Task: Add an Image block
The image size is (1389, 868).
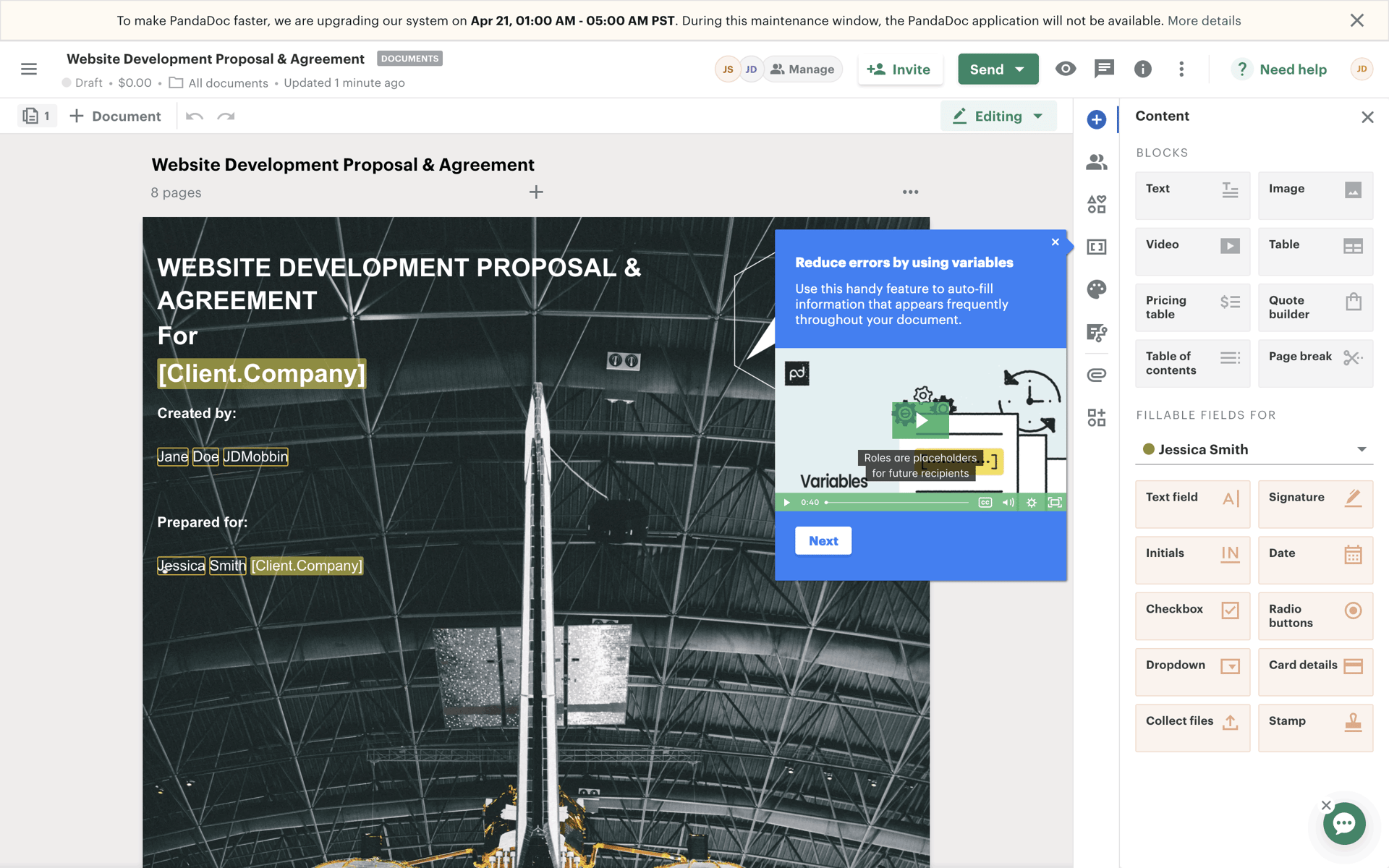Action: 1315,195
